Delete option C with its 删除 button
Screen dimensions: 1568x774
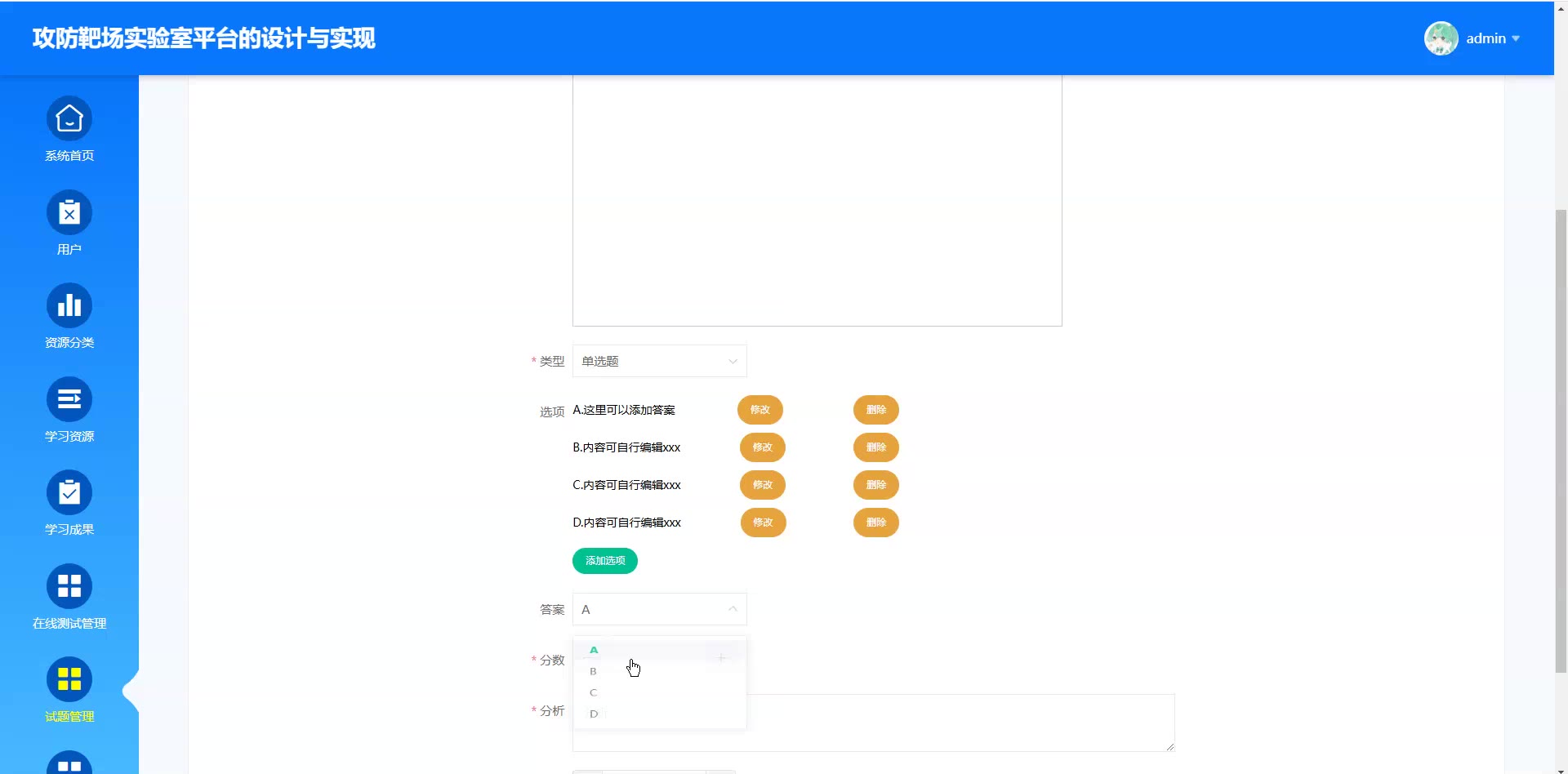point(876,485)
